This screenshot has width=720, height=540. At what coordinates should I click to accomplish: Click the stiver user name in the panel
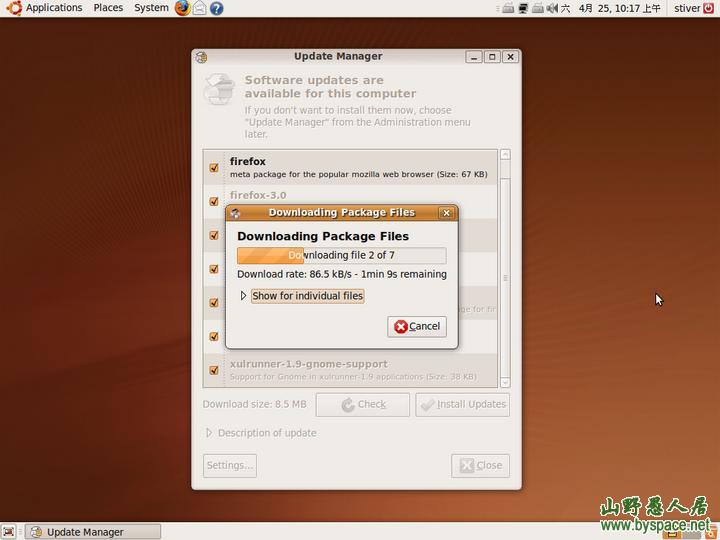click(x=687, y=8)
